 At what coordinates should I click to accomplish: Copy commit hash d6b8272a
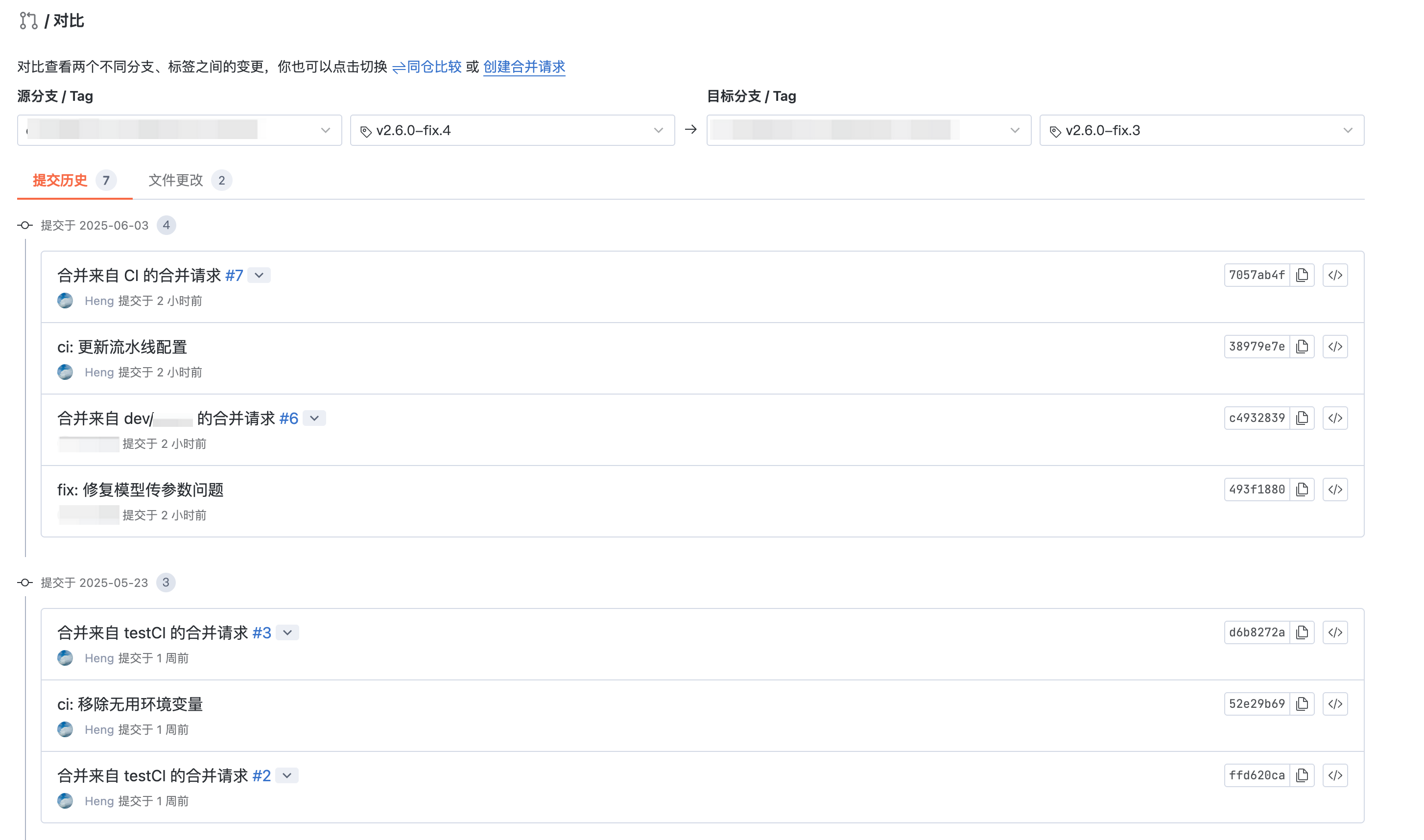1302,632
